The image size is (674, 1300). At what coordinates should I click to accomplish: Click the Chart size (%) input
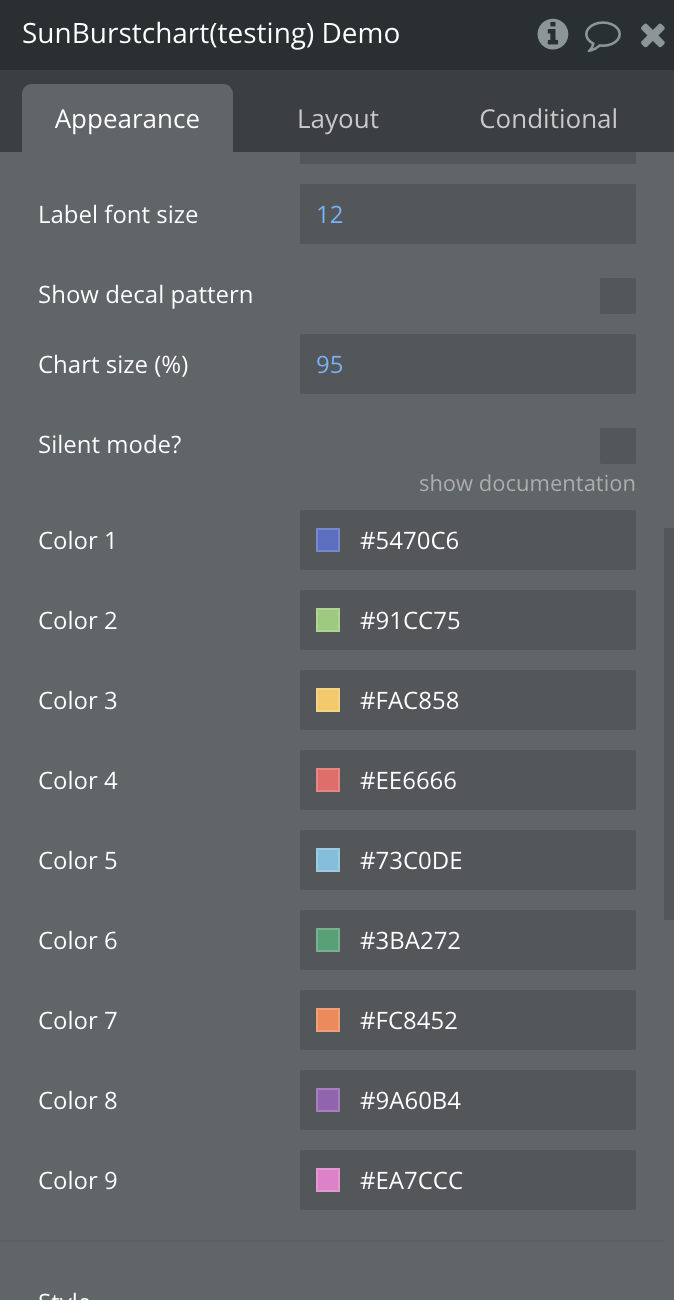click(x=467, y=364)
